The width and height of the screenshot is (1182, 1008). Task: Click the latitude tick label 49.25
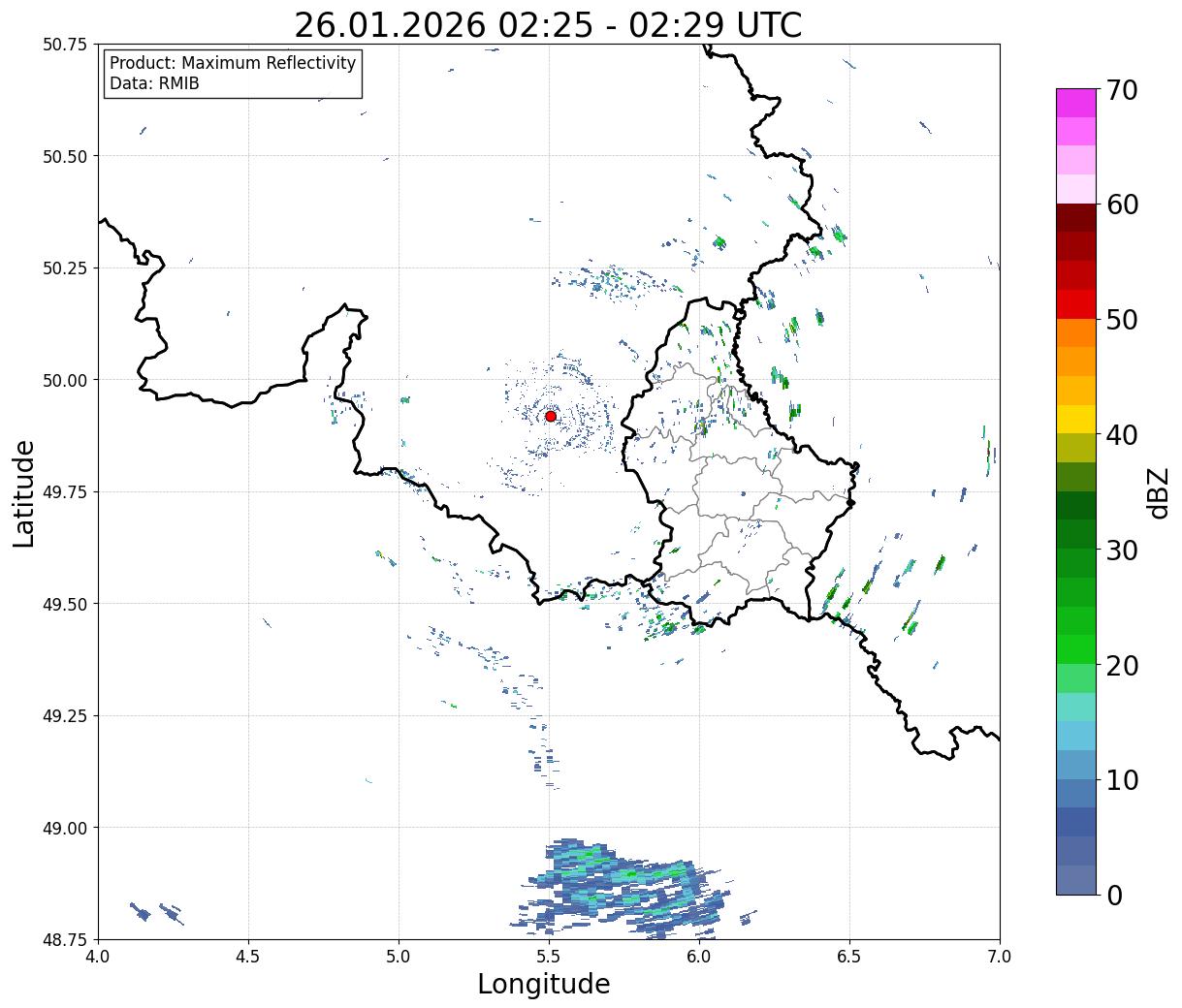coord(65,716)
